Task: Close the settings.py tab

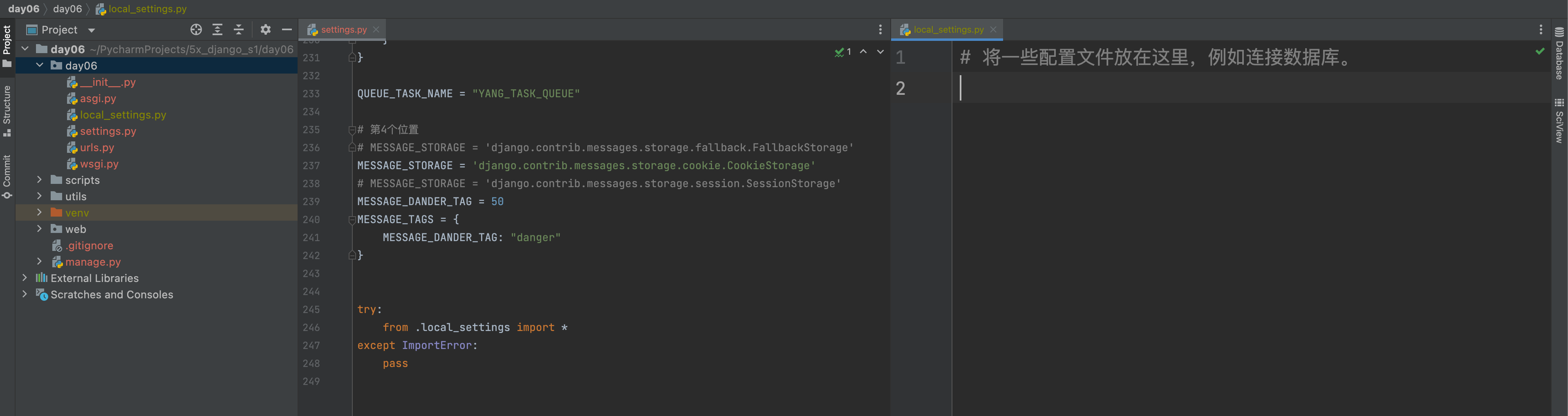Action: coord(376,29)
